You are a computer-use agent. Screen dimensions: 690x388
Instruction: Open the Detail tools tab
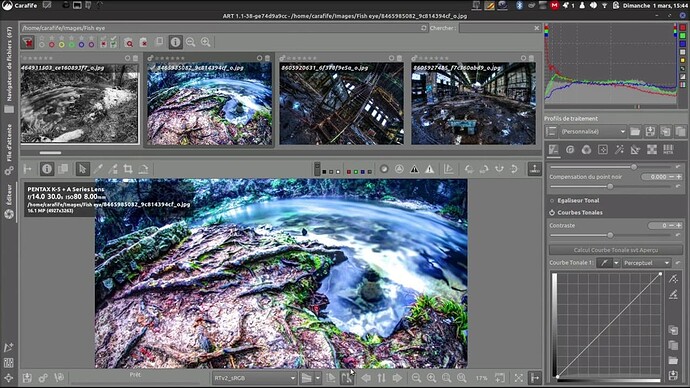tap(570, 150)
